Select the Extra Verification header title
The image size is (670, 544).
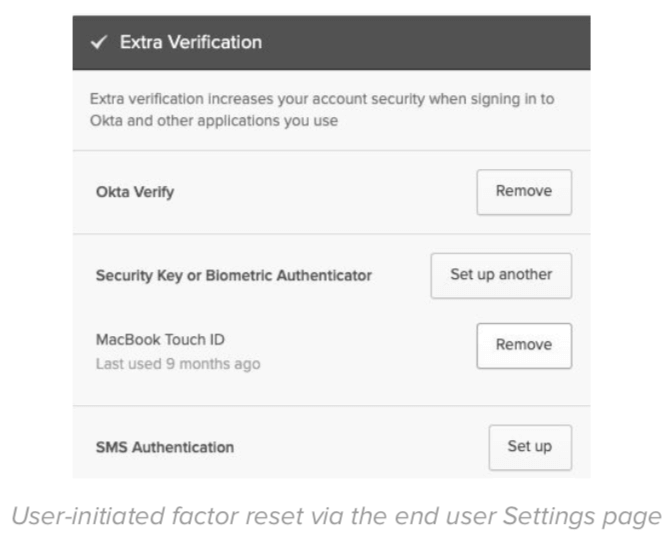point(190,43)
